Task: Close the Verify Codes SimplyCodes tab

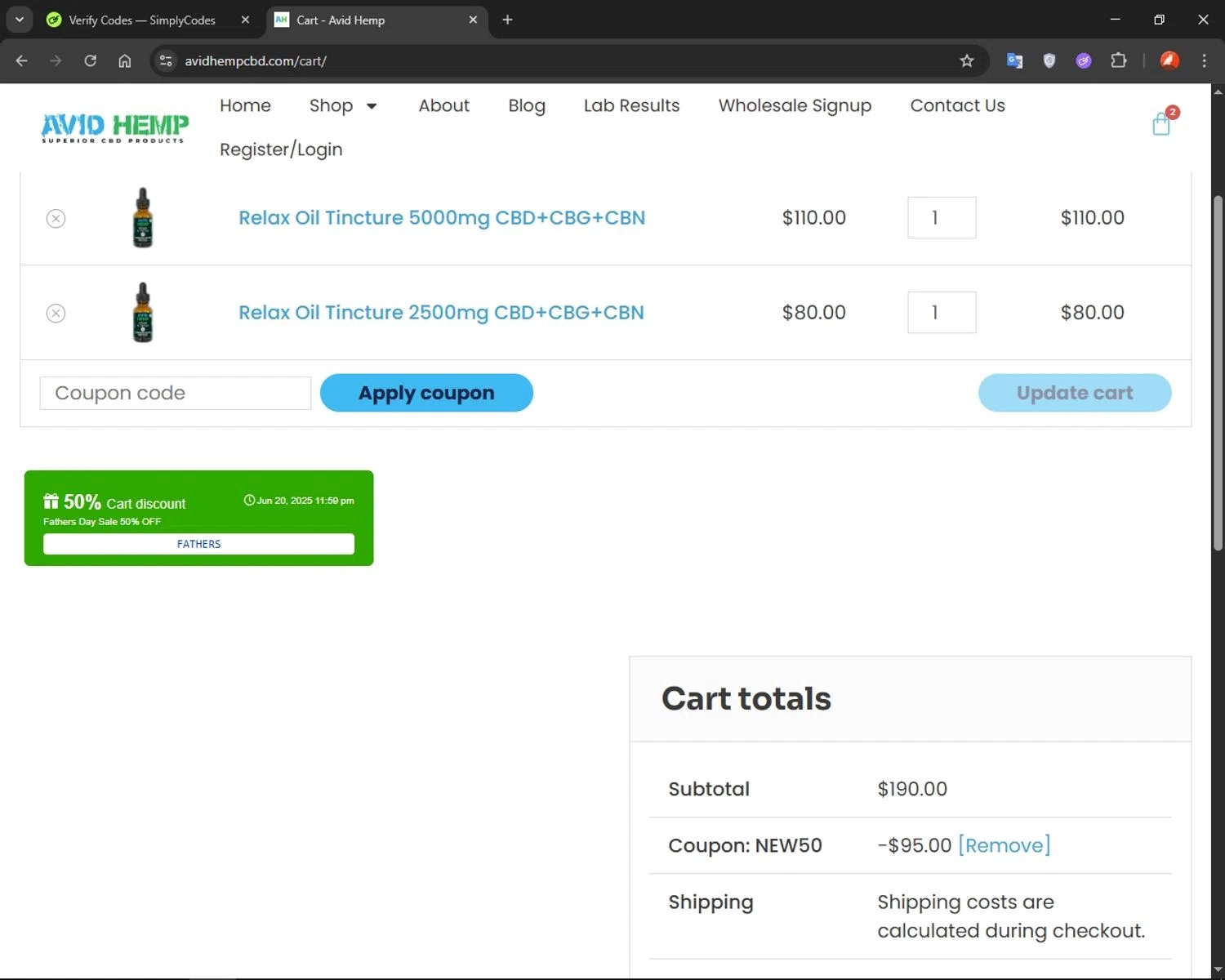Action: pos(245,20)
